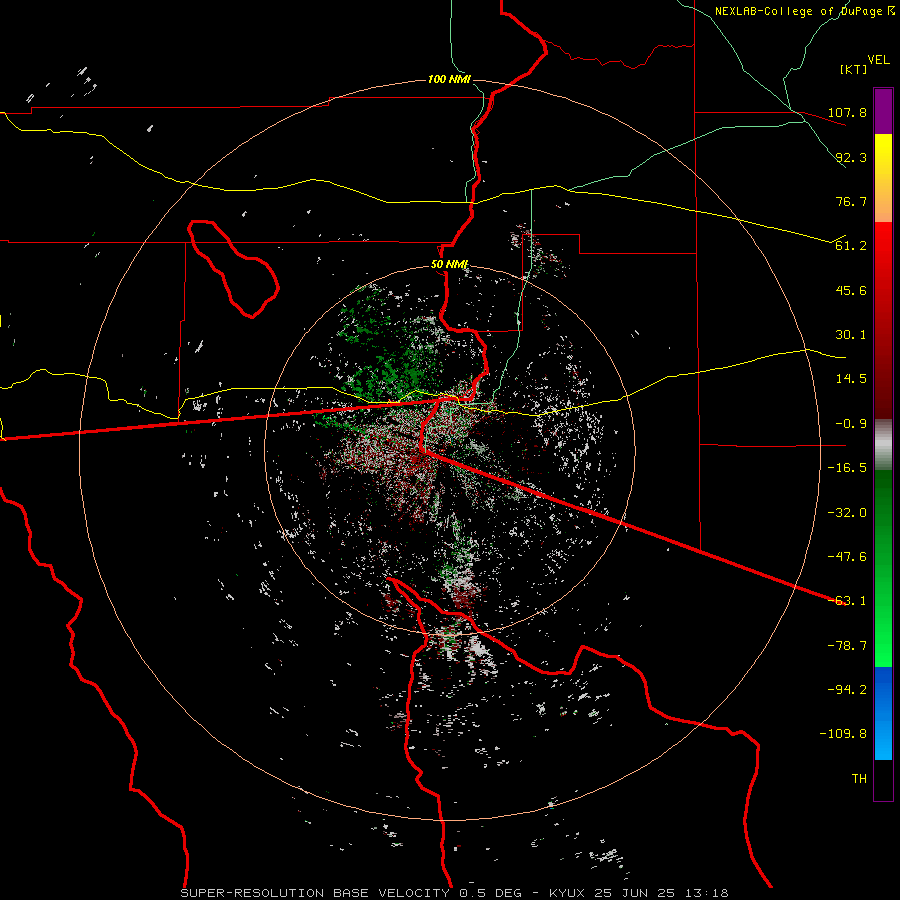This screenshot has width=900, height=900.
Task: Pick the blue segment of the velocity color bar
Action: [x=883, y=713]
